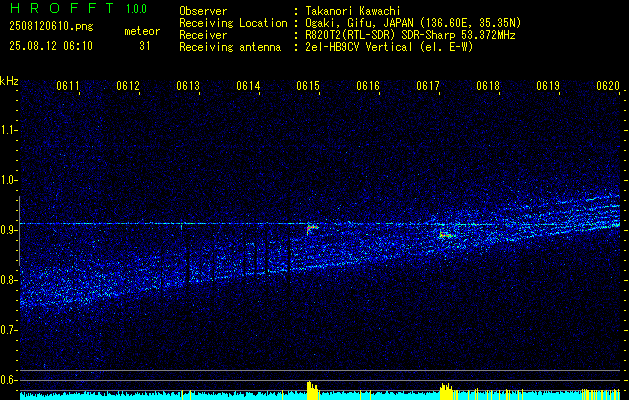Select the filename 2508120610.png
Image resolution: width=629 pixels, height=400 pixels.
tap(51, 27)
